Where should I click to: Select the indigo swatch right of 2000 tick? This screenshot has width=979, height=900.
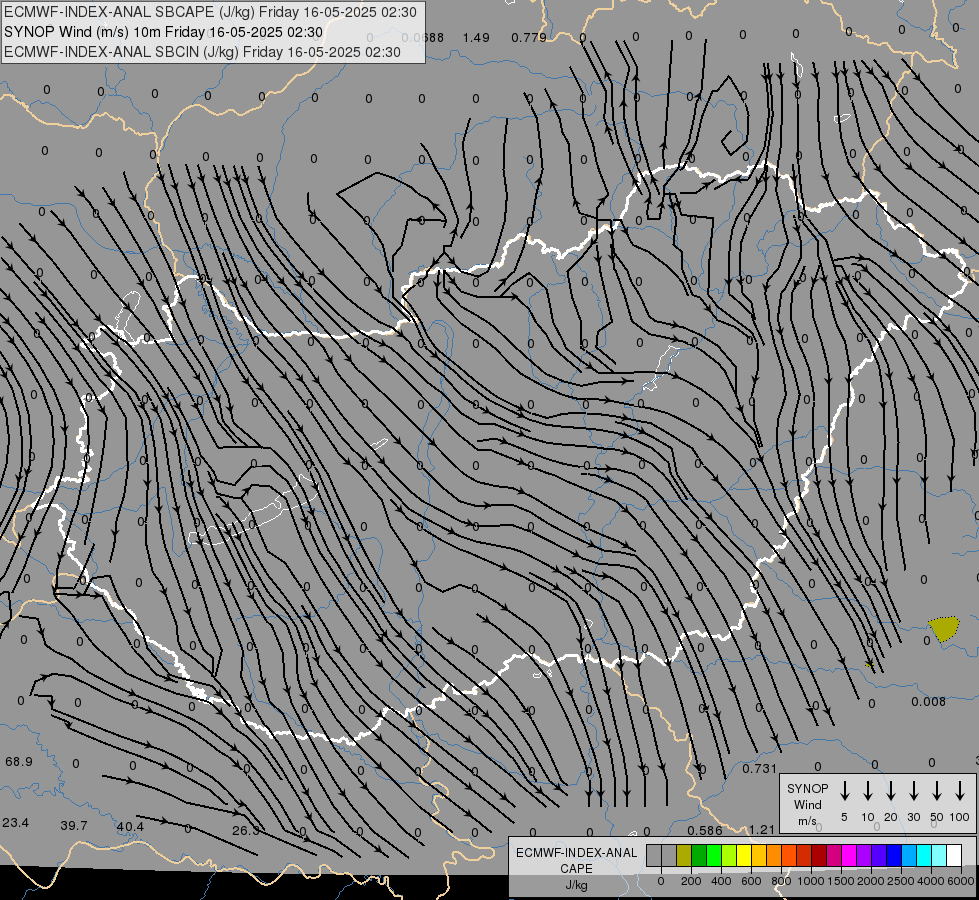coord(878,855)
